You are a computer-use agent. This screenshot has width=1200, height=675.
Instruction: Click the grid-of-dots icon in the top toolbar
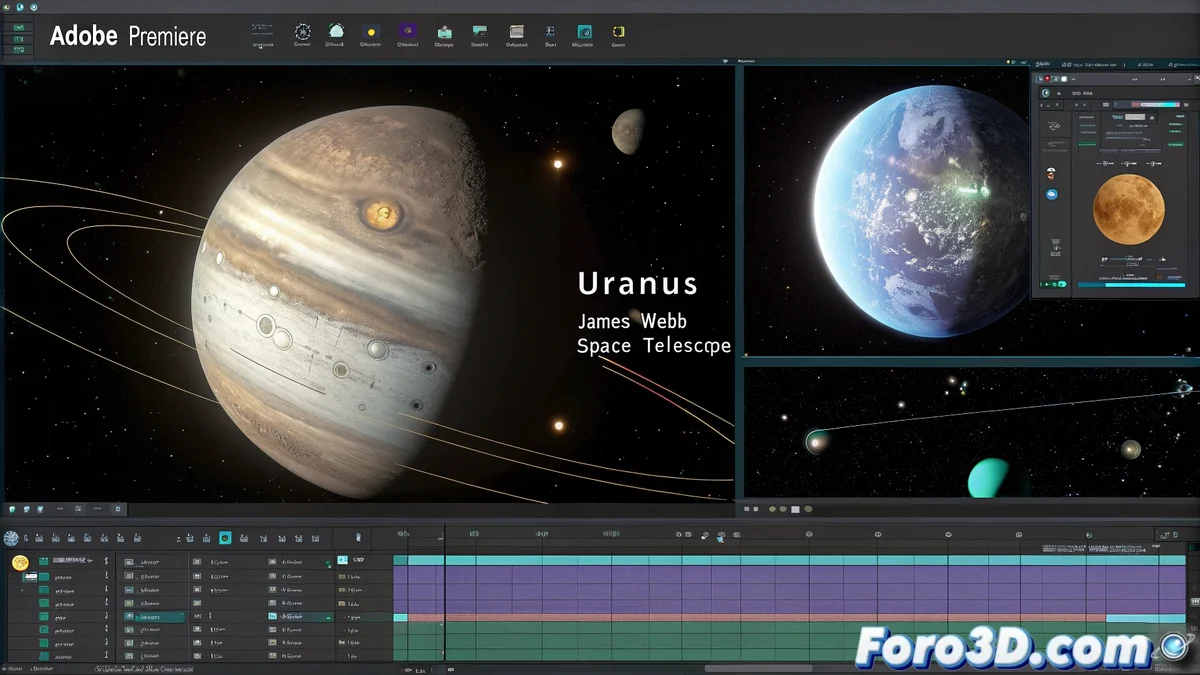(261, 32)
